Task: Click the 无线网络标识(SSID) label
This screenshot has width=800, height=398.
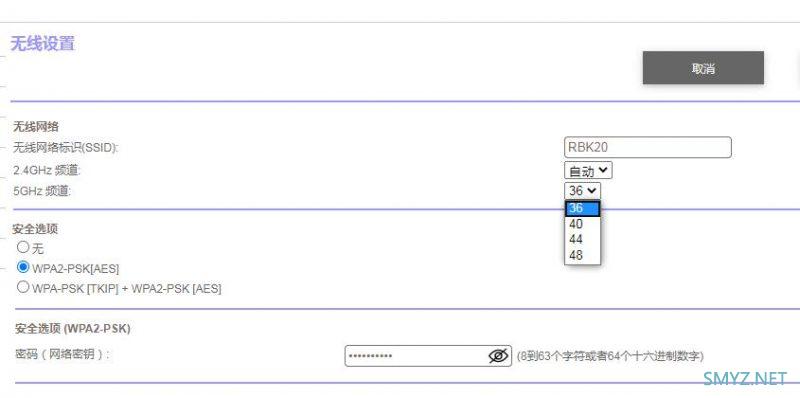Action: [65, 148]
